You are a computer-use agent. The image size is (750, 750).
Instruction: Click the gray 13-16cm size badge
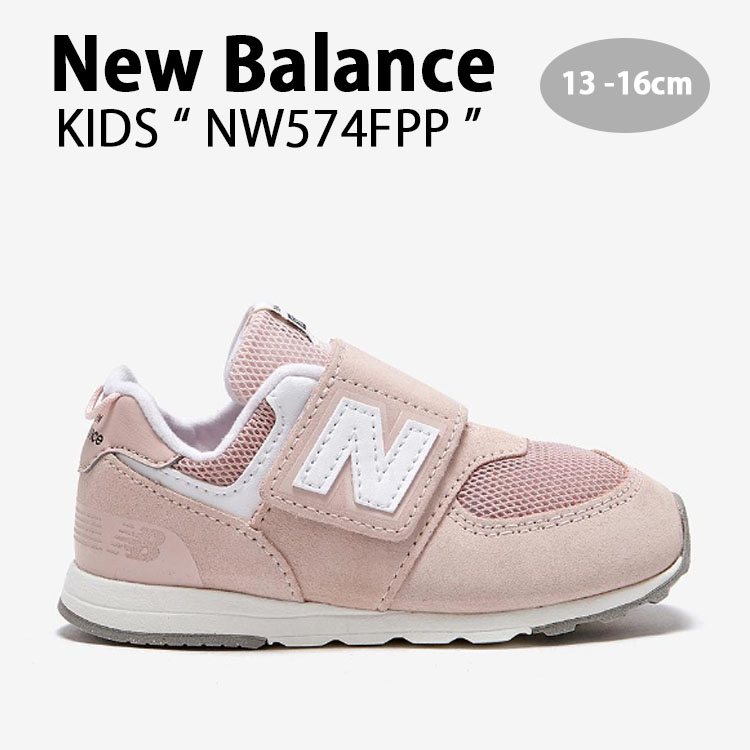coord(625,85)
